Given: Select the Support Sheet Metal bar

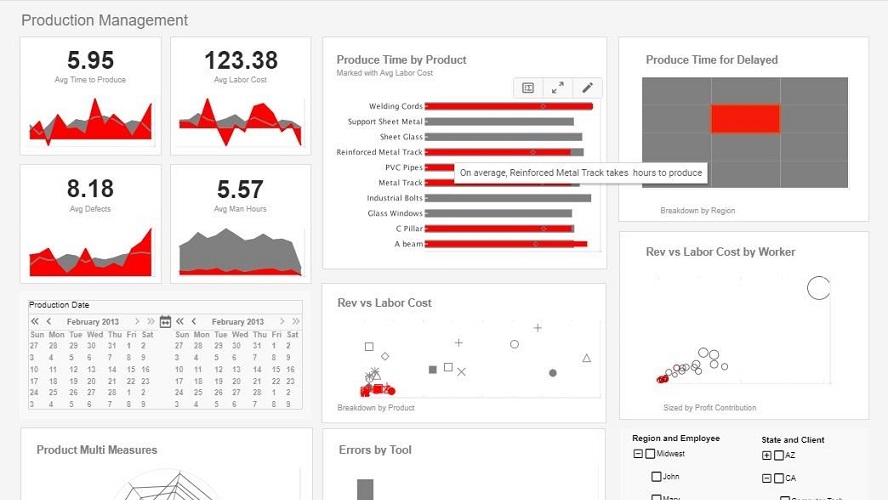Looking at the screenshot, I should point(500,122).
